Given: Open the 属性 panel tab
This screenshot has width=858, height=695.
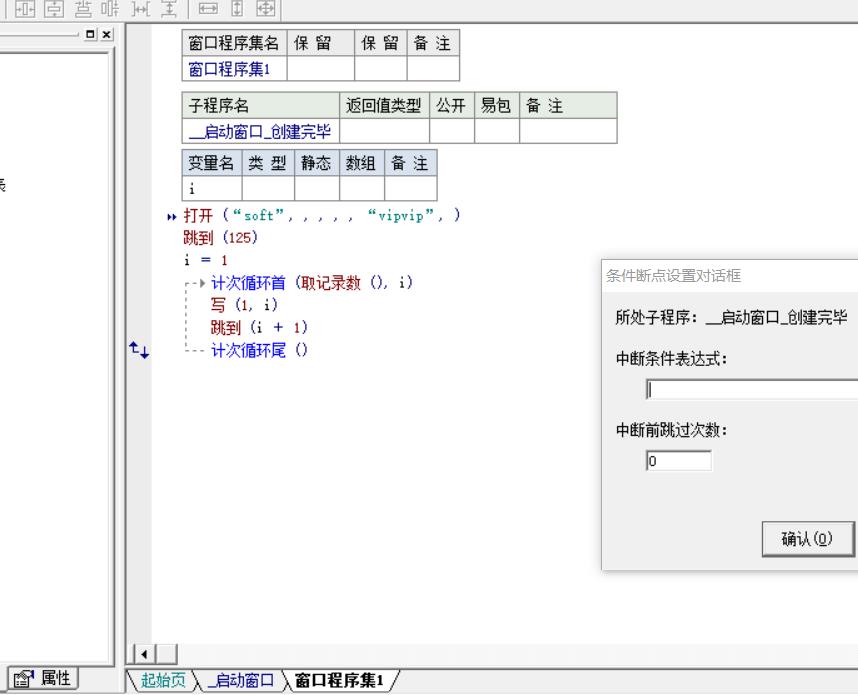Looking at the screenshot, I should (43, 679).
